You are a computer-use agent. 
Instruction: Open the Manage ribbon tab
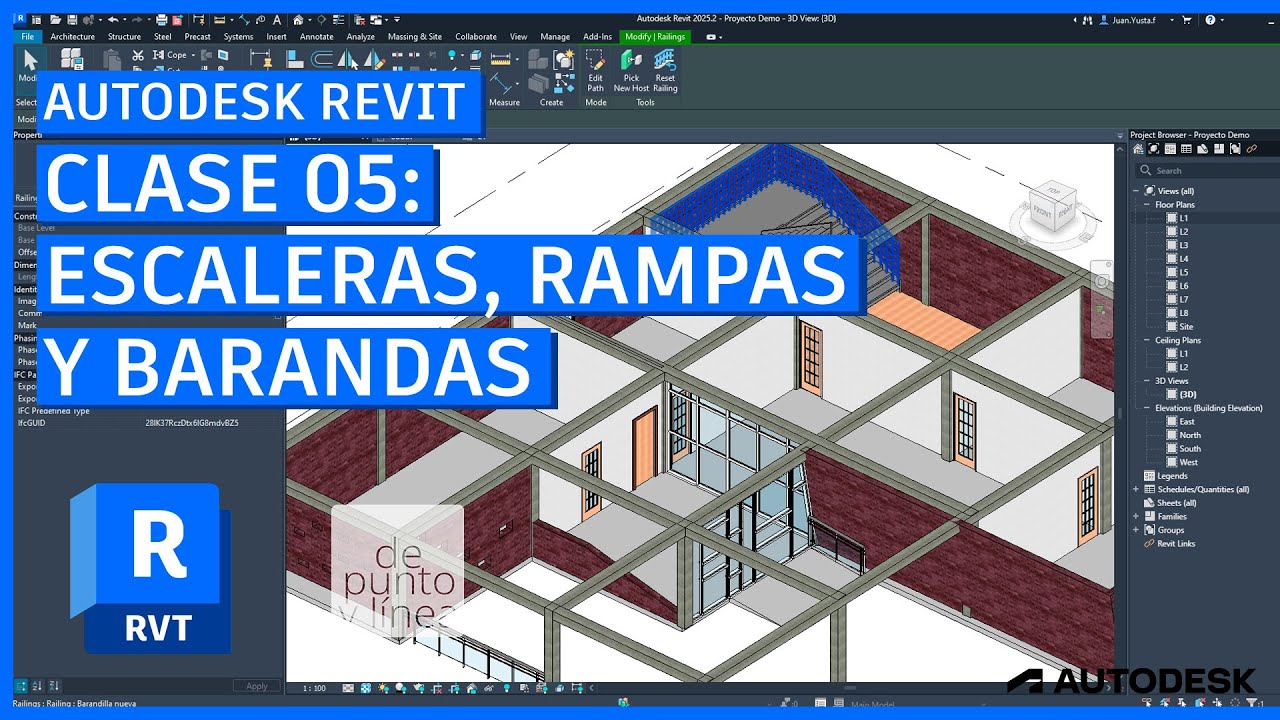click(555, 37)
